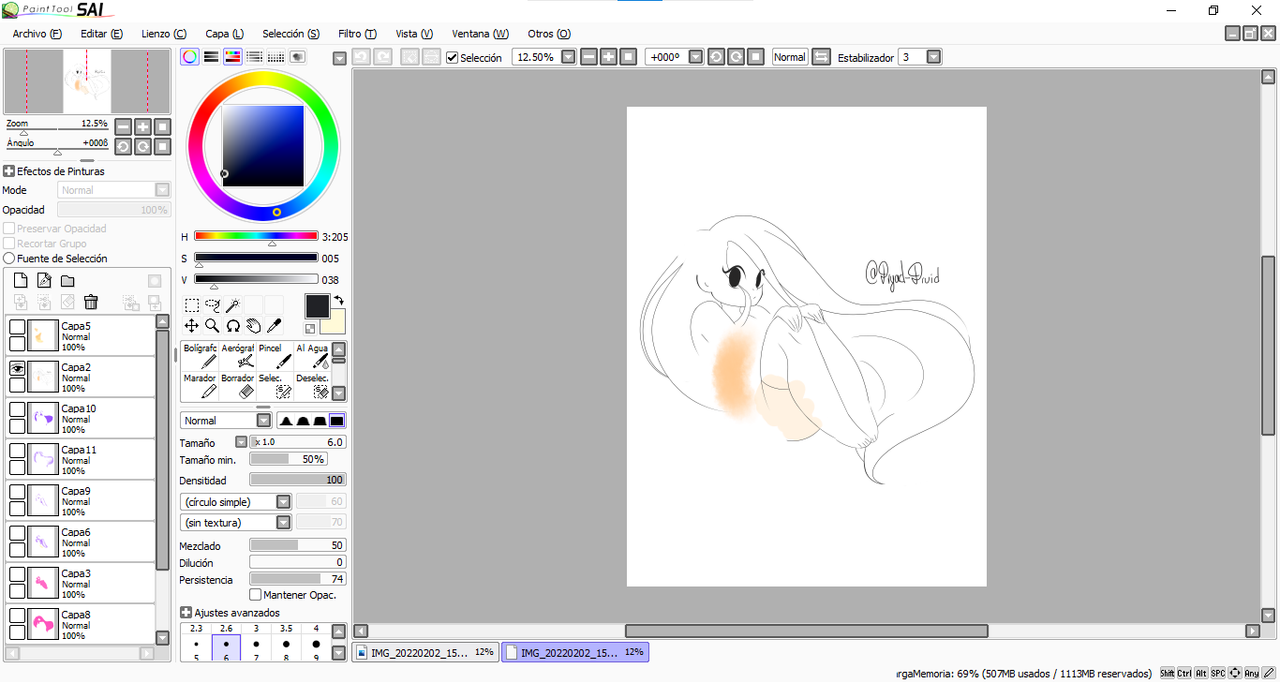Viewport: 1280px width, 682px height.
Task: Enable the Mantener Opac. checkbox
Action: click(255, 595)
